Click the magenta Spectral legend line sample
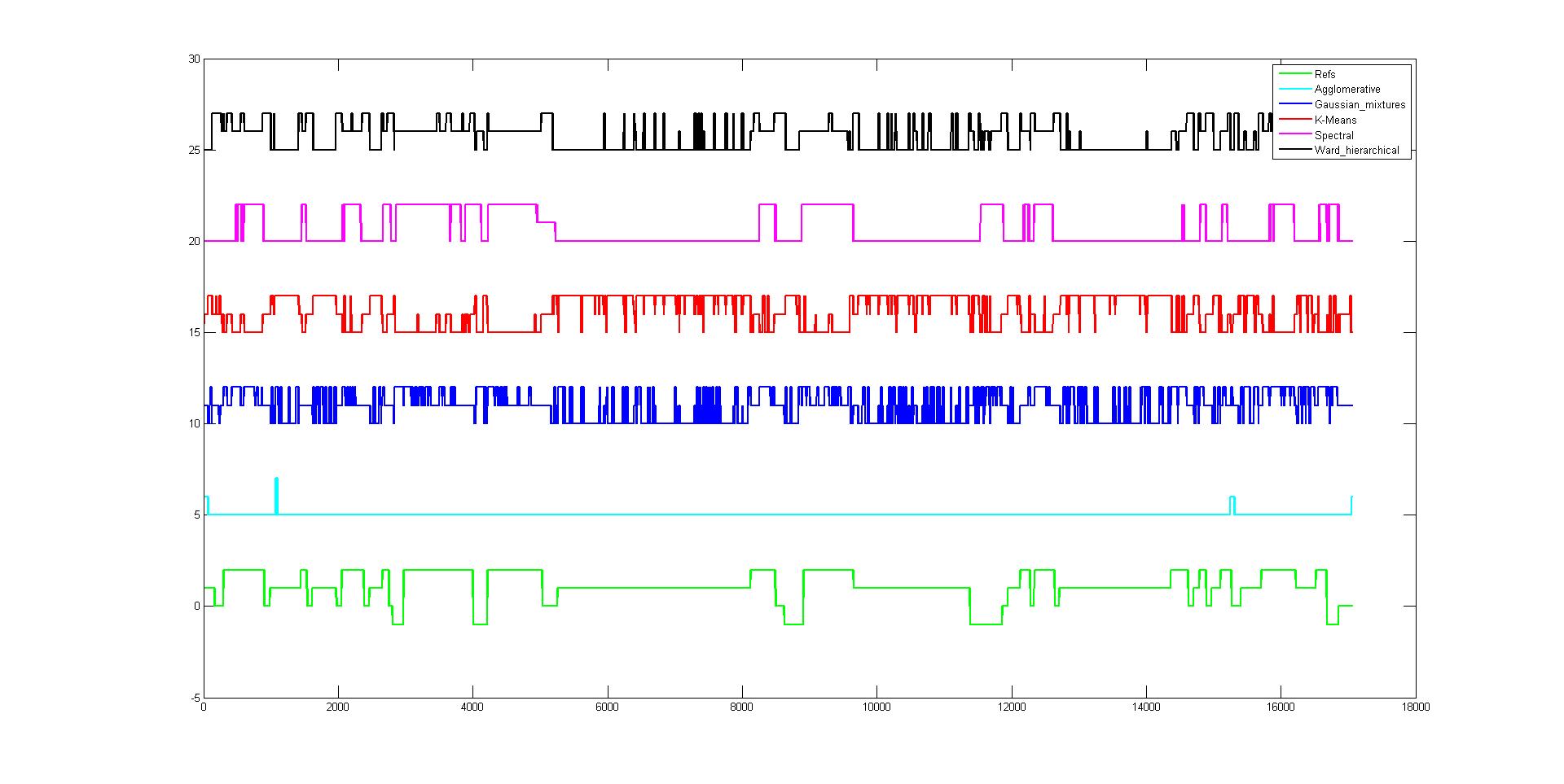This screenshot has width=1564, height=784. 1294,135
